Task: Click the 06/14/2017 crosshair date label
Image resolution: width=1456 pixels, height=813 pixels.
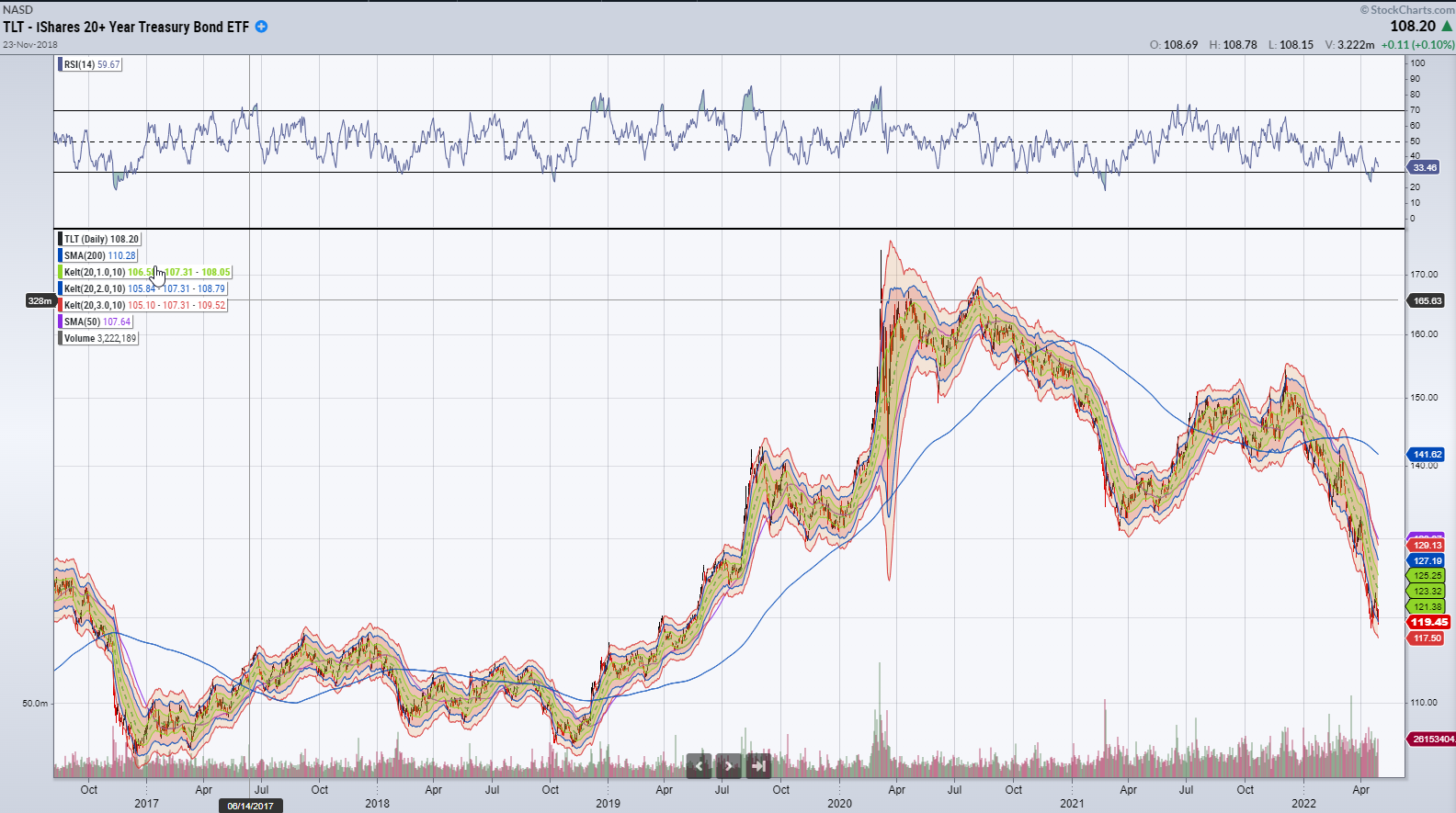Action: coord(250,806)
